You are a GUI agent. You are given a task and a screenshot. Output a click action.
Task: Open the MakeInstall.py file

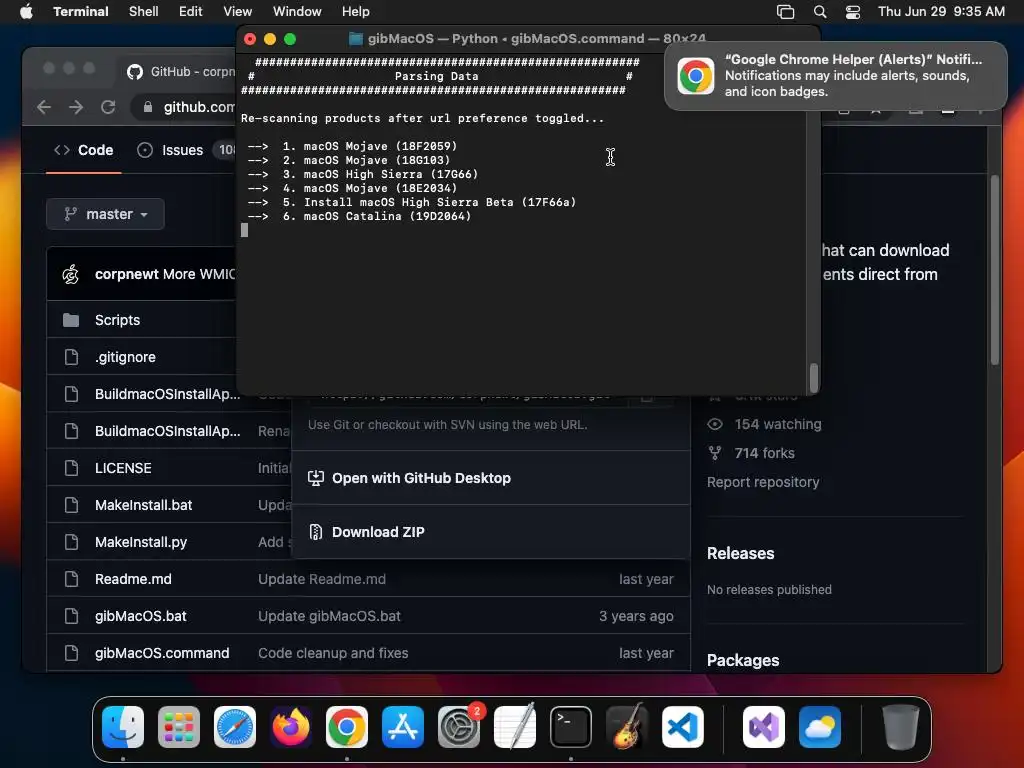pyautogui.click(x=141, y=542)
